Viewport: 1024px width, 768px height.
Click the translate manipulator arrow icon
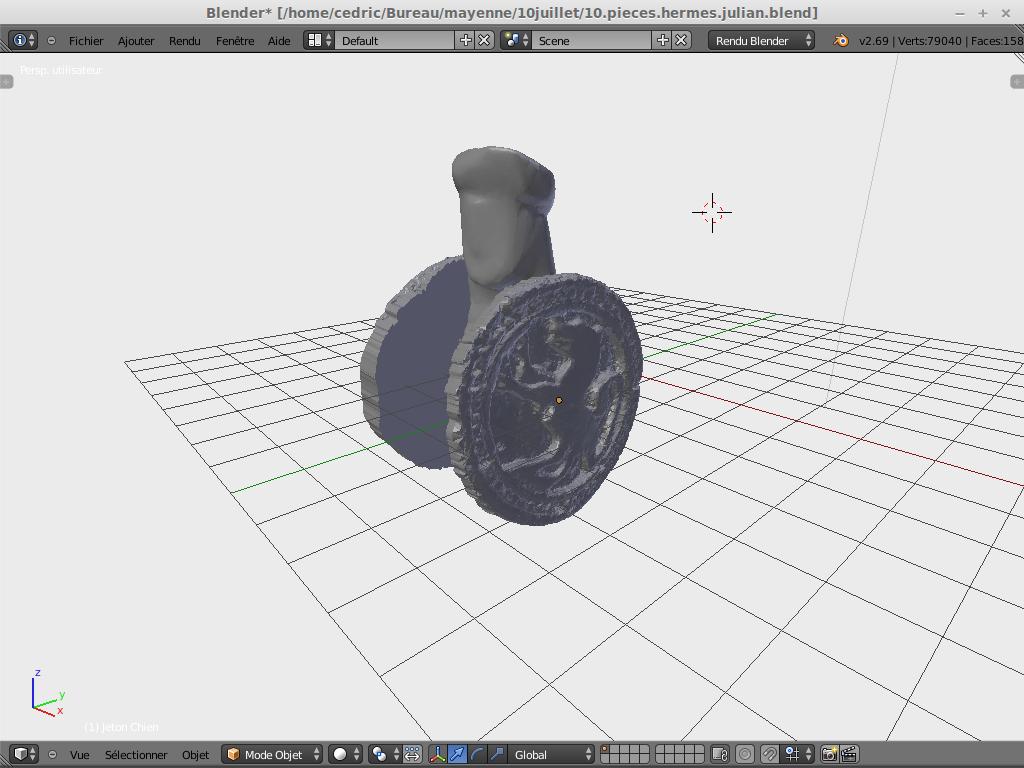coord(457,754)
